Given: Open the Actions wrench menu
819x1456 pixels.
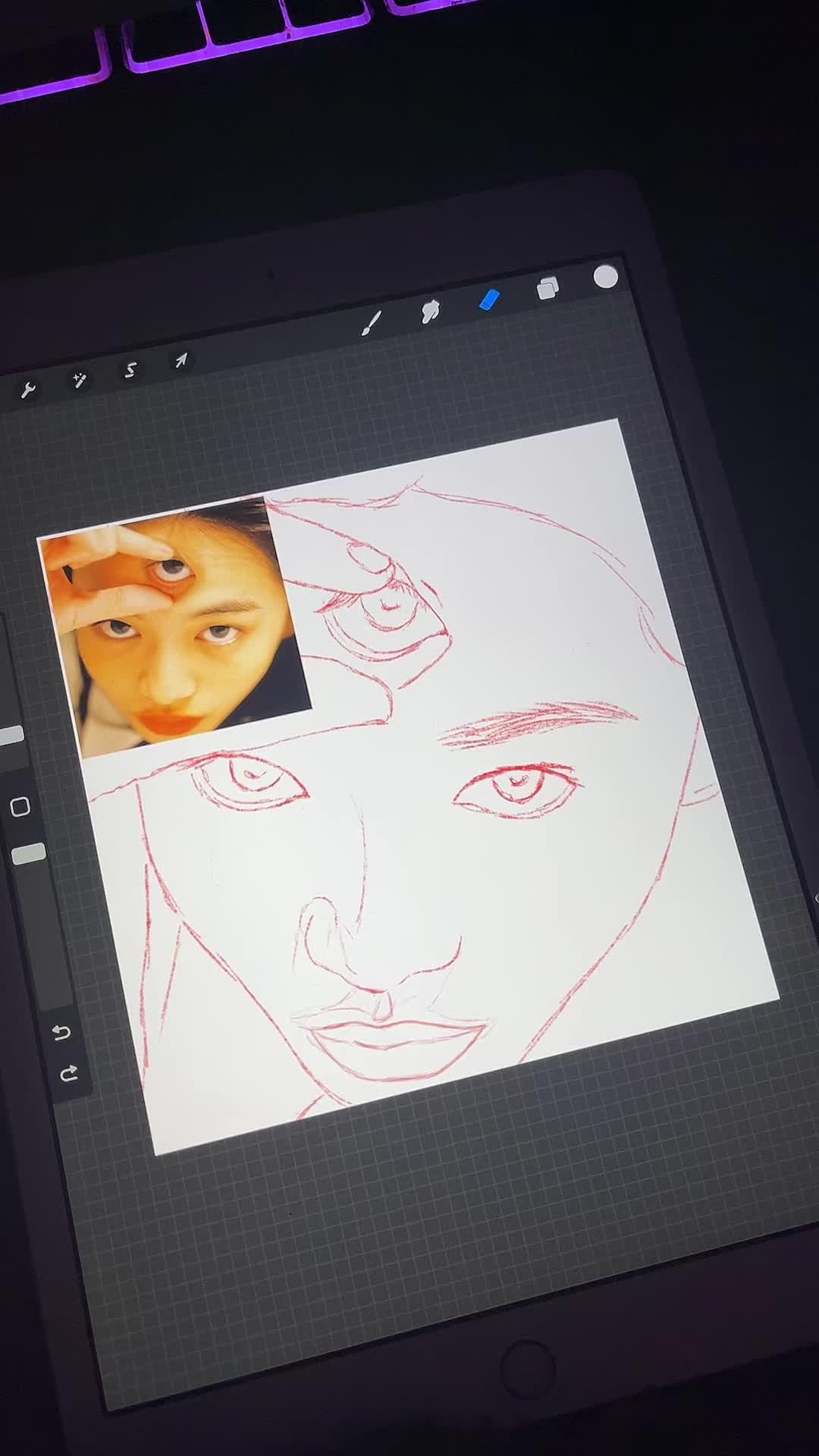Looking at the screenshot, I should point(28,391).
